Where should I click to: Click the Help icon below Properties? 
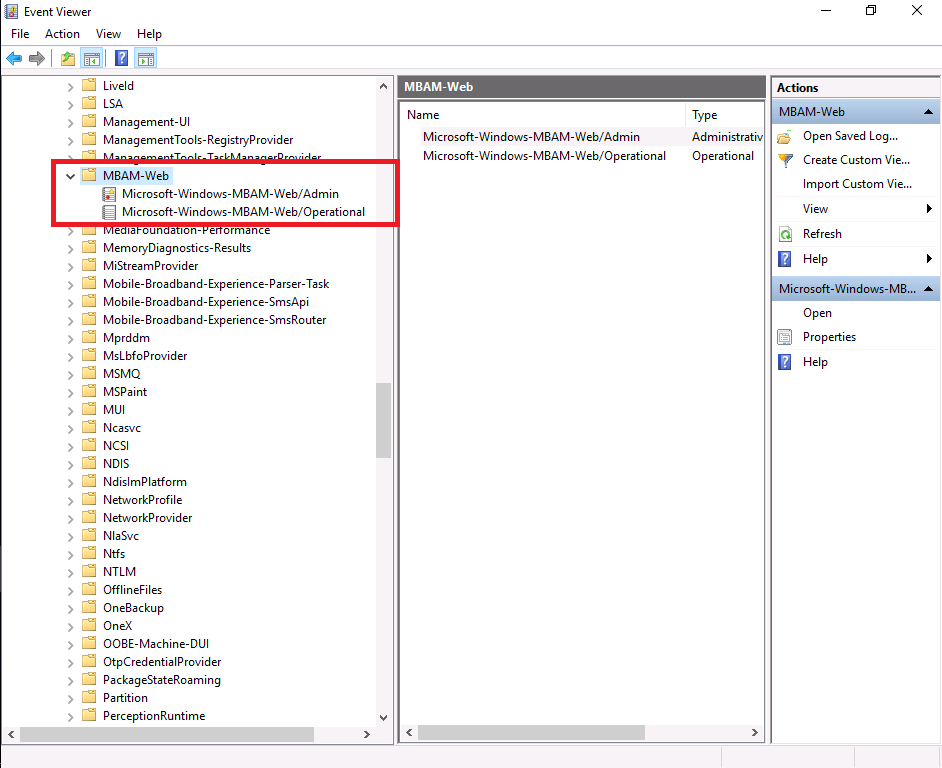tap(785, 362)
